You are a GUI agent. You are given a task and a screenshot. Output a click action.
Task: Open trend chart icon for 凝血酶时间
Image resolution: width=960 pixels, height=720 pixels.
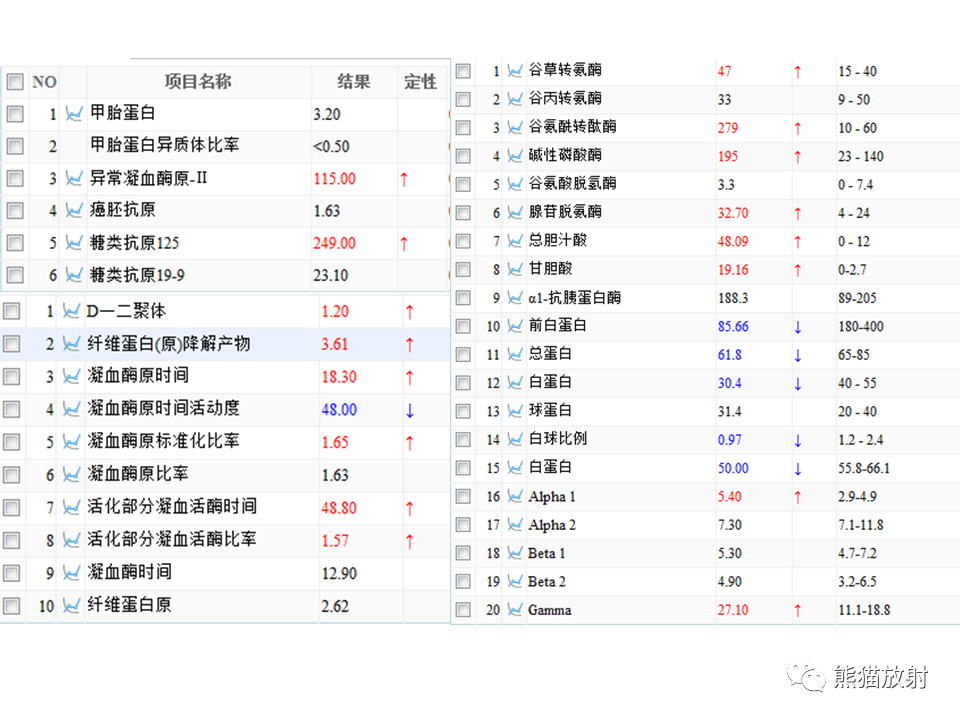(x=71, y=573)
